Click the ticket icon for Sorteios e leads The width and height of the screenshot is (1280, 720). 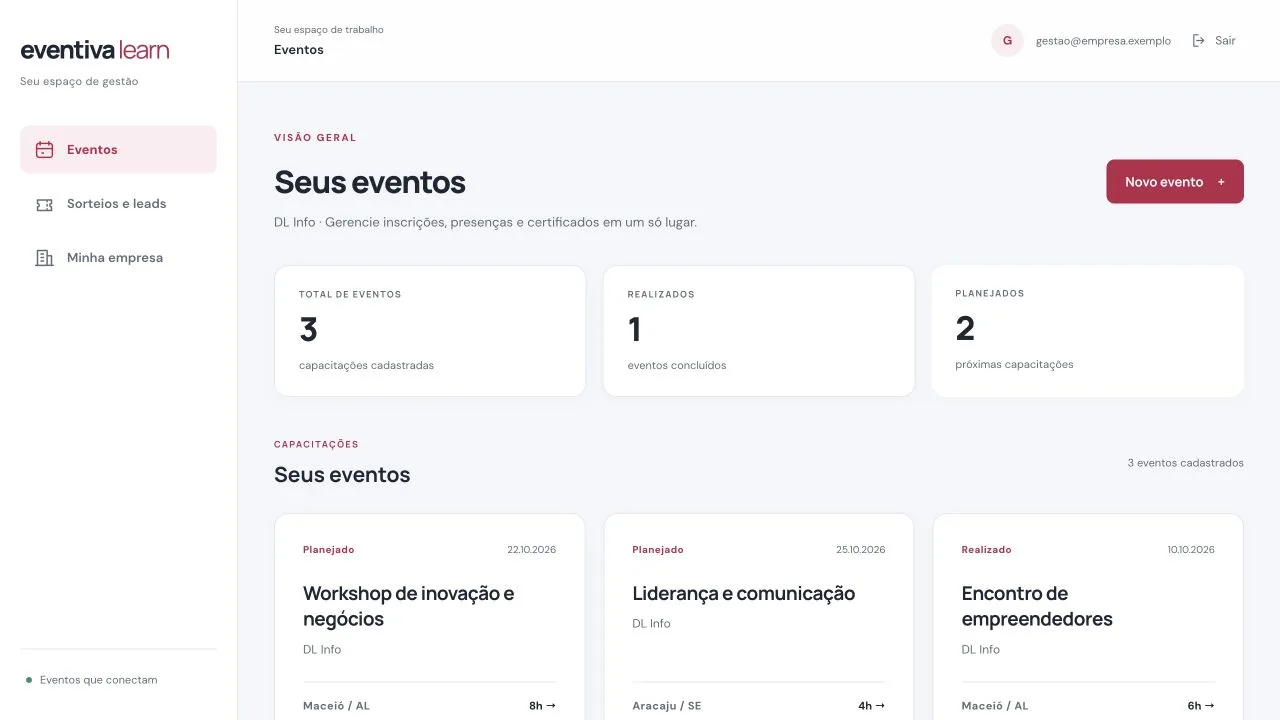44,204
